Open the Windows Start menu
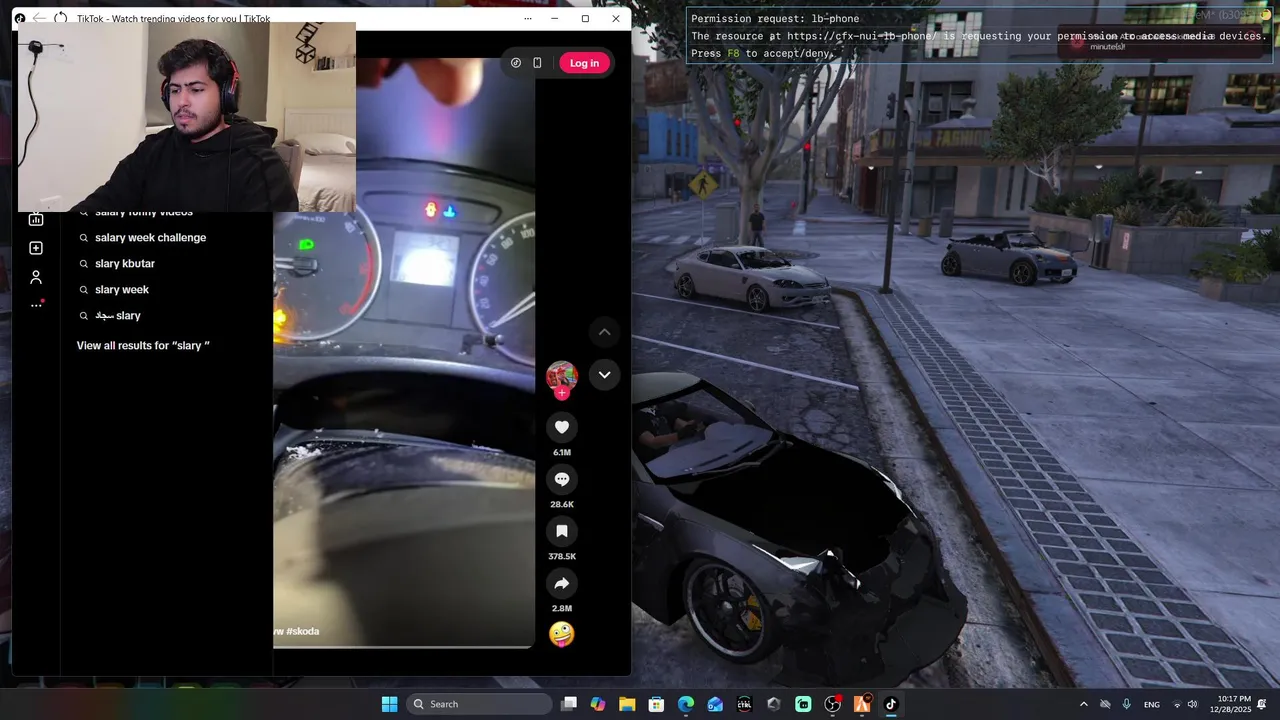The height and width of the screenshot is (720, 1280). (389, 704)
